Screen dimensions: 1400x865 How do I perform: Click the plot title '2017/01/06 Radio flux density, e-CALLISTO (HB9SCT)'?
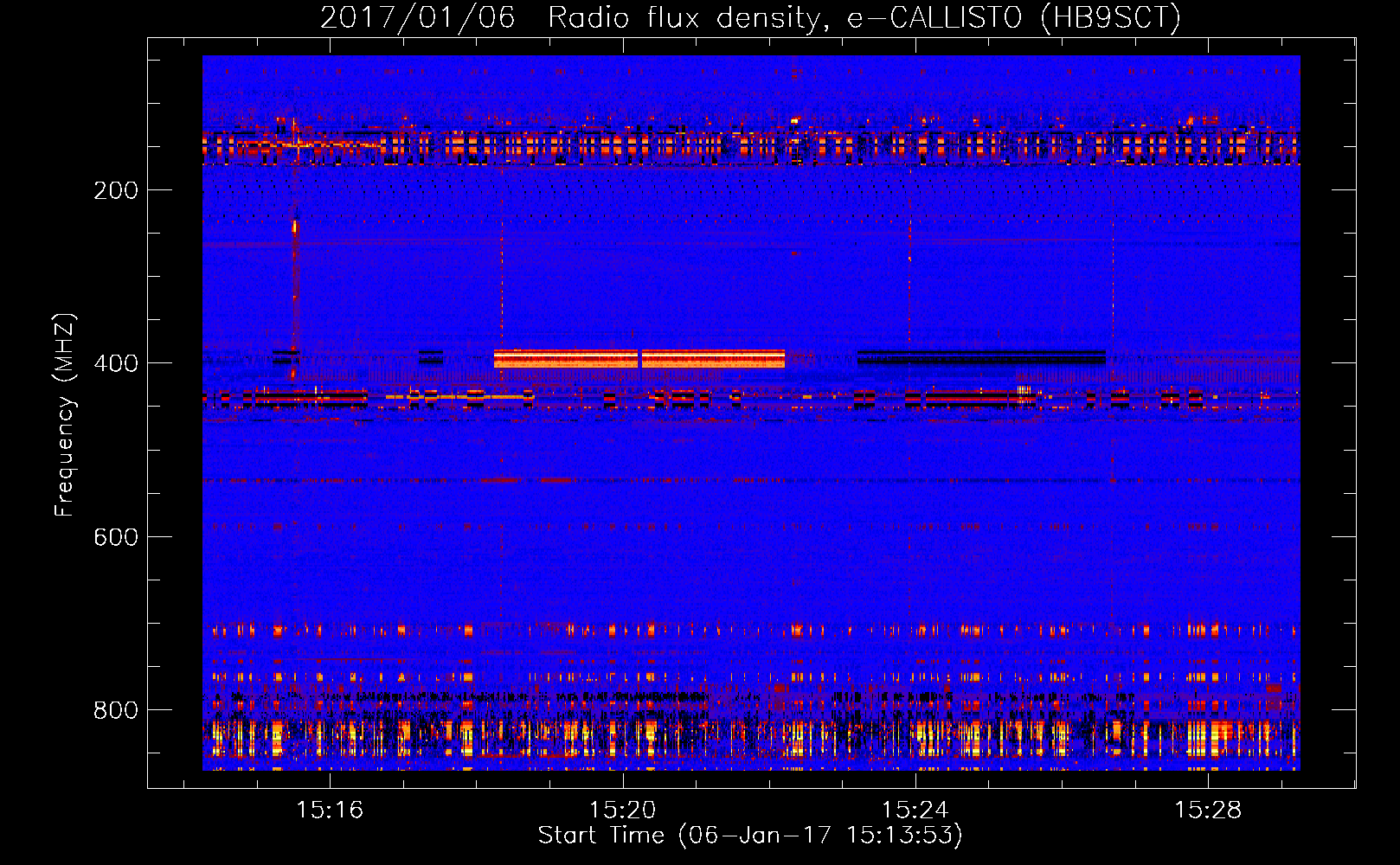pyautogui.click(x=750, y=17)
